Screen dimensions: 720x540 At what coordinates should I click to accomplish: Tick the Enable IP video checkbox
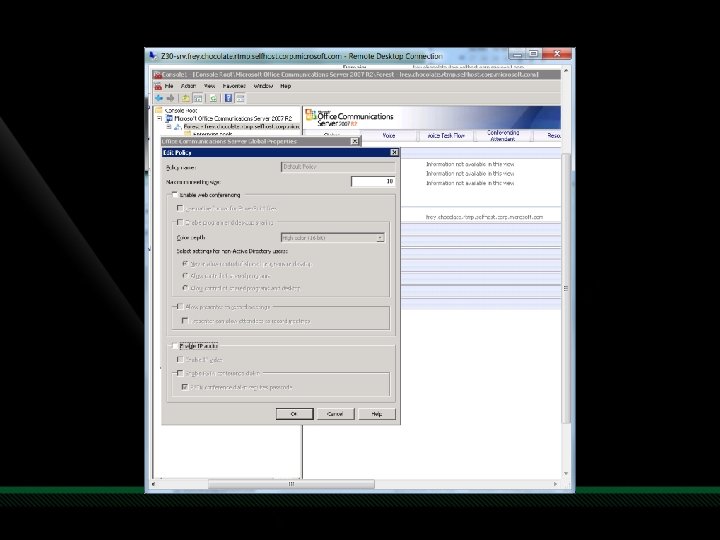tap(180, 360)
